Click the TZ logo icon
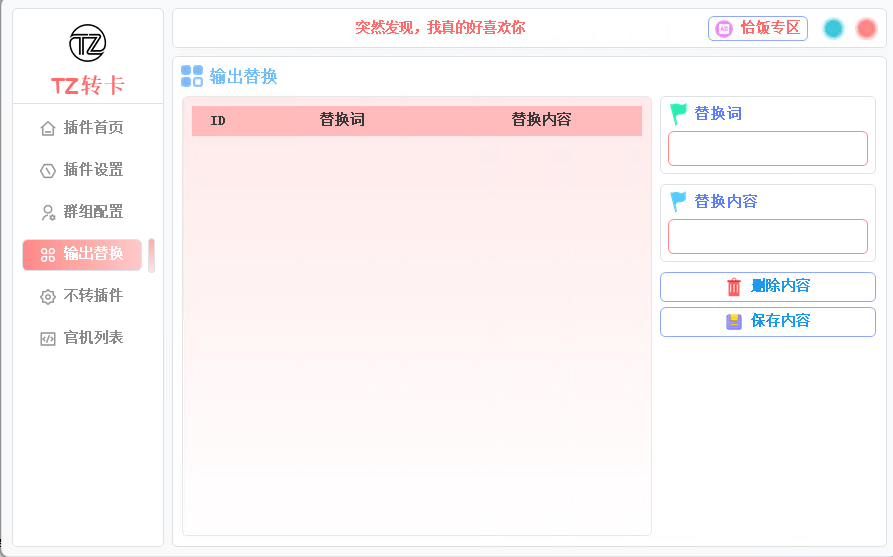Image resolution: width=893 pixels, height=557 pixels. [88, 43]
